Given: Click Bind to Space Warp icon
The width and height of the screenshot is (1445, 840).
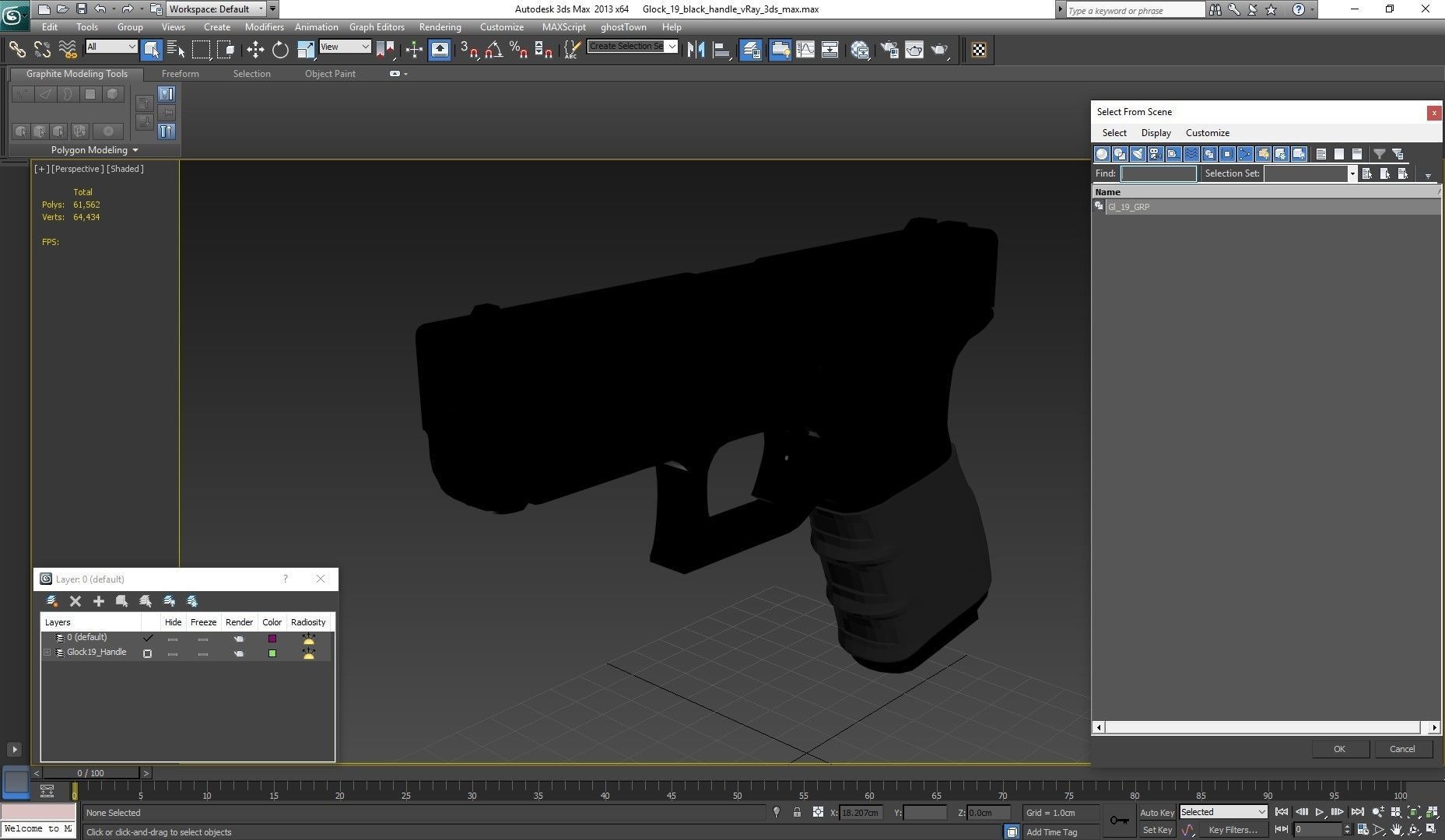Looking at the screenshot, I should pos(68,50).
